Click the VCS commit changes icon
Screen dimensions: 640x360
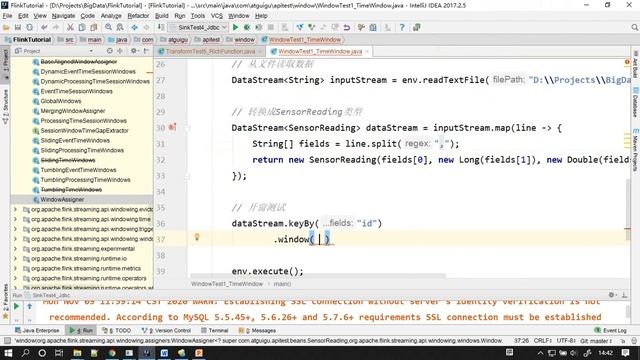(x=312, y=27)
